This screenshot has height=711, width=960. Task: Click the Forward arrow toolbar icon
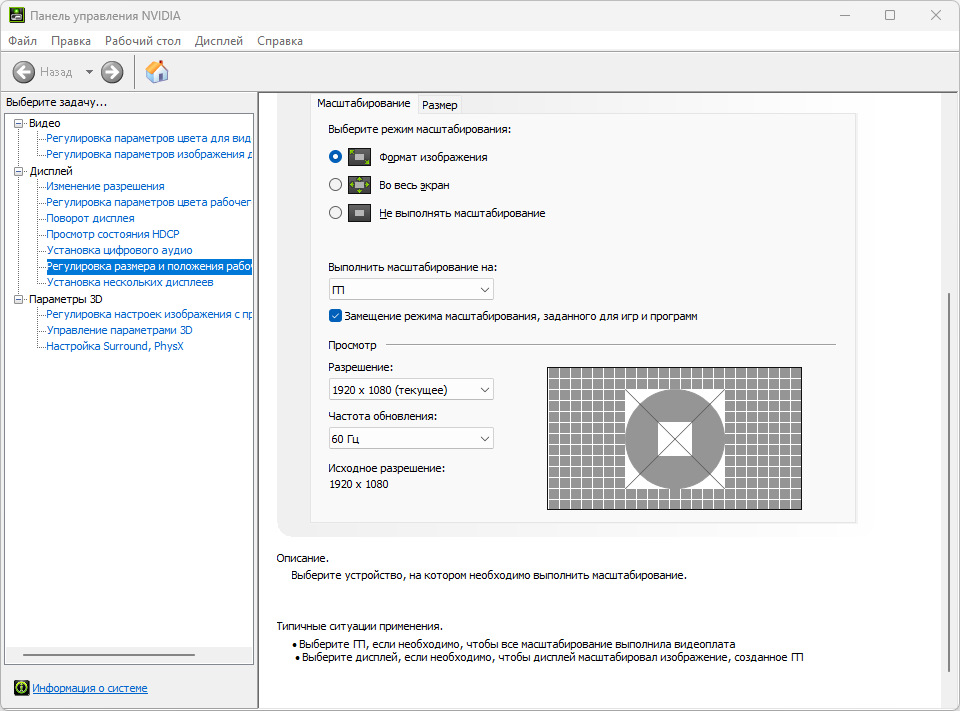click(112, 72)
